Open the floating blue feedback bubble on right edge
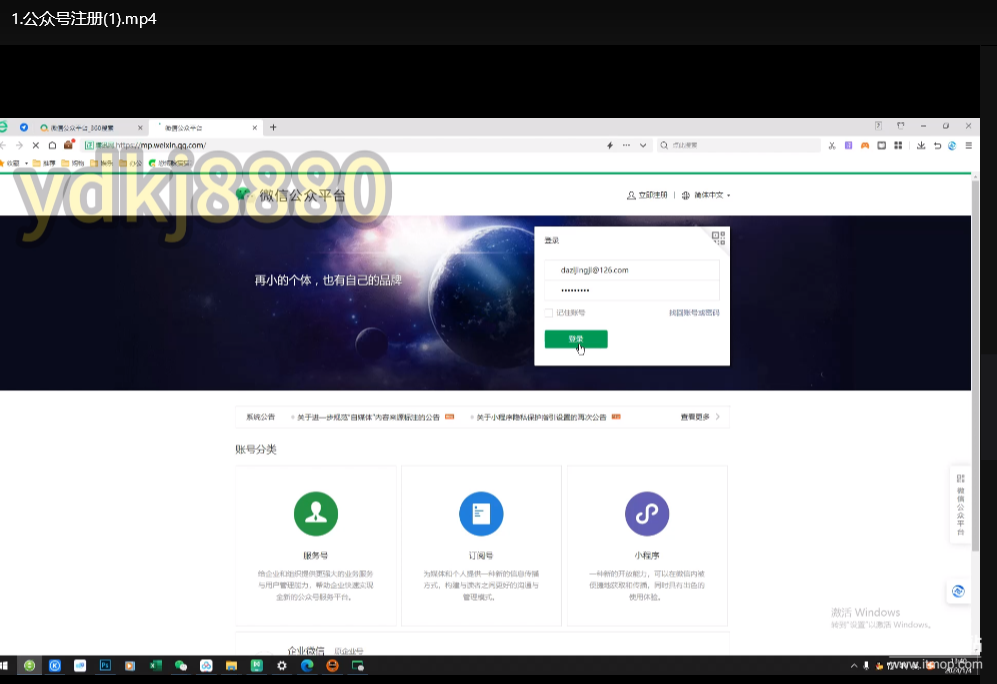The height and width of the screenshot is (684, 997). click(x=958, y=591)
